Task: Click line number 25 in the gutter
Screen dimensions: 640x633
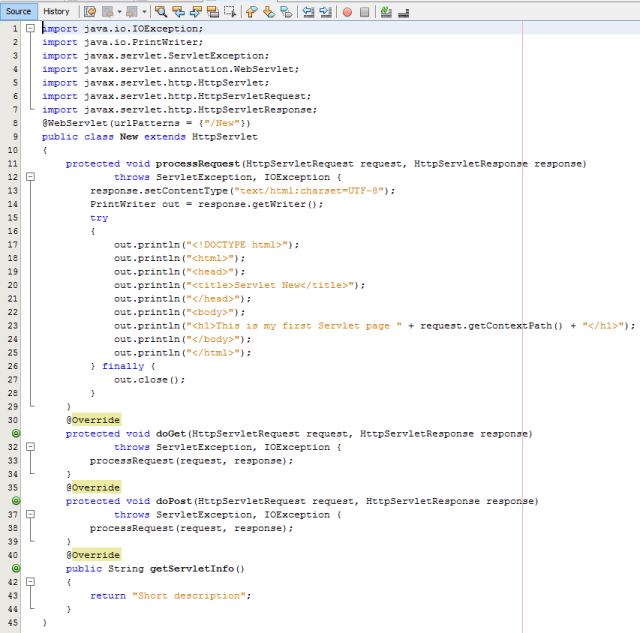Action: [x=14, y=352]
